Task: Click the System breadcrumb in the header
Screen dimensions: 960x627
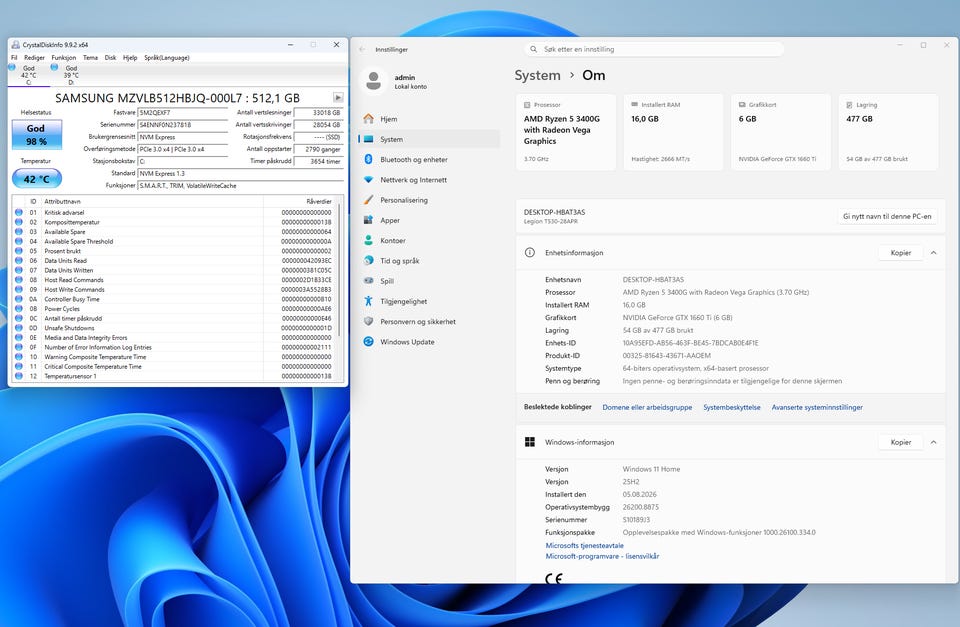Action: coord(538,75)
